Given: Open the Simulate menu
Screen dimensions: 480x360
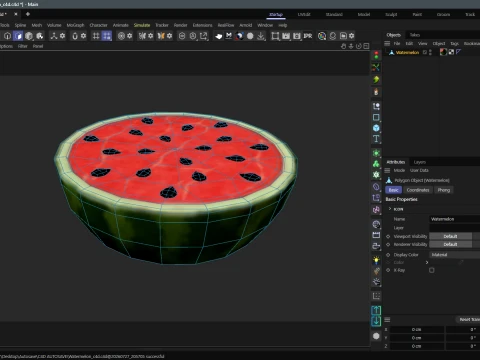Looking at the screenshot, I should click(142, 25).
